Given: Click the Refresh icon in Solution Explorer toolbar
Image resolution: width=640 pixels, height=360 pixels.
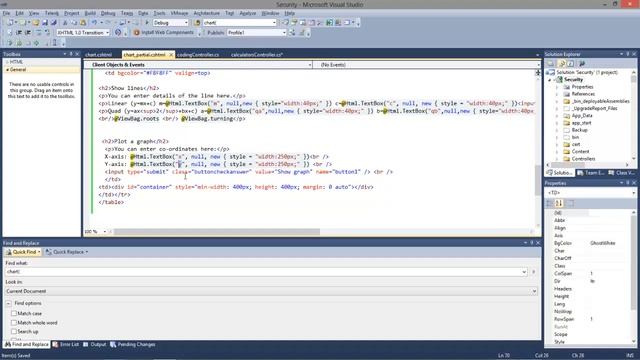Looking at the screenshot, I should (x=571, y=64).
